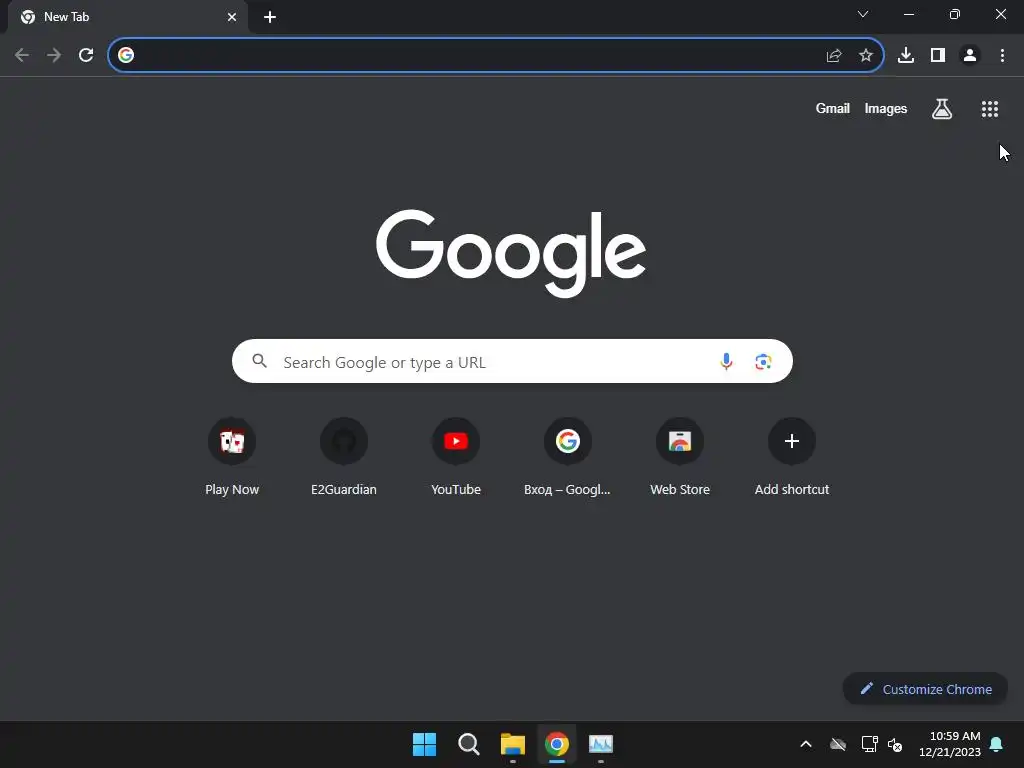This screenshot has height=768, width=1024.
Task: Open the tab search chevron
Action: click(863, 14)
